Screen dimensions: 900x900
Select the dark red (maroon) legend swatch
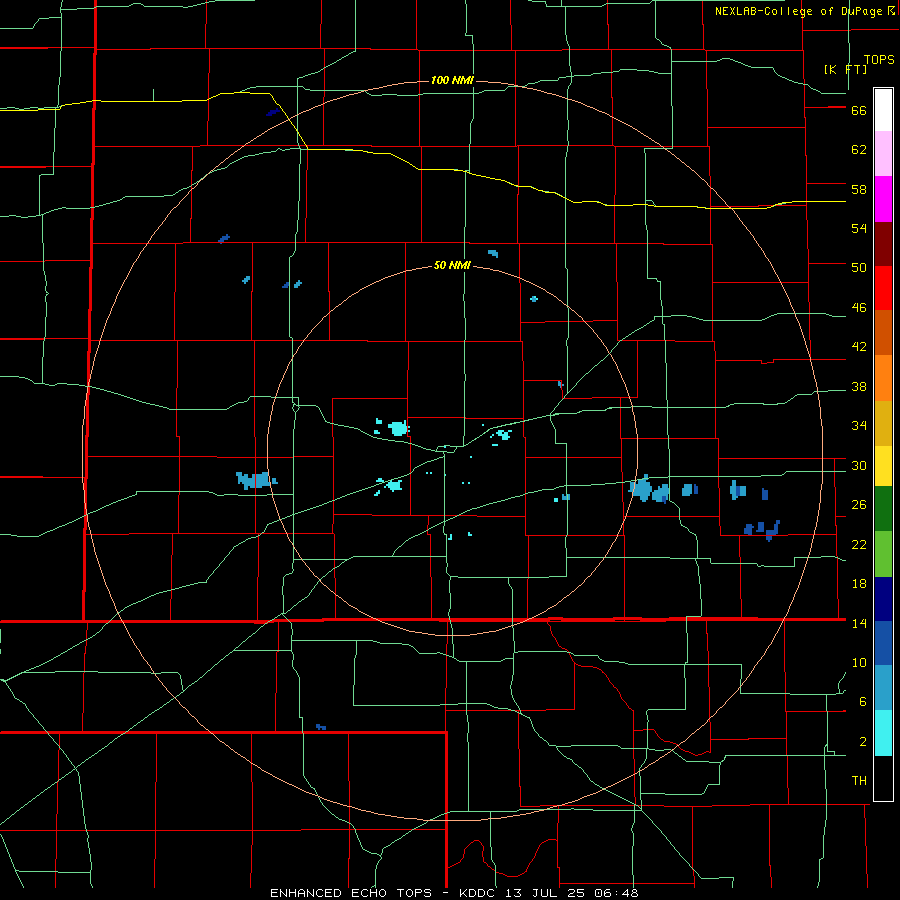(883, 244)
